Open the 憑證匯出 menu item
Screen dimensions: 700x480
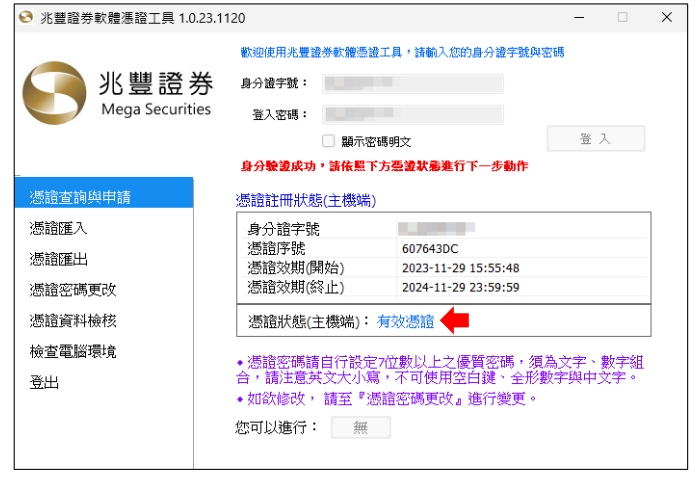pyautogui.click(x=60, y=259)
